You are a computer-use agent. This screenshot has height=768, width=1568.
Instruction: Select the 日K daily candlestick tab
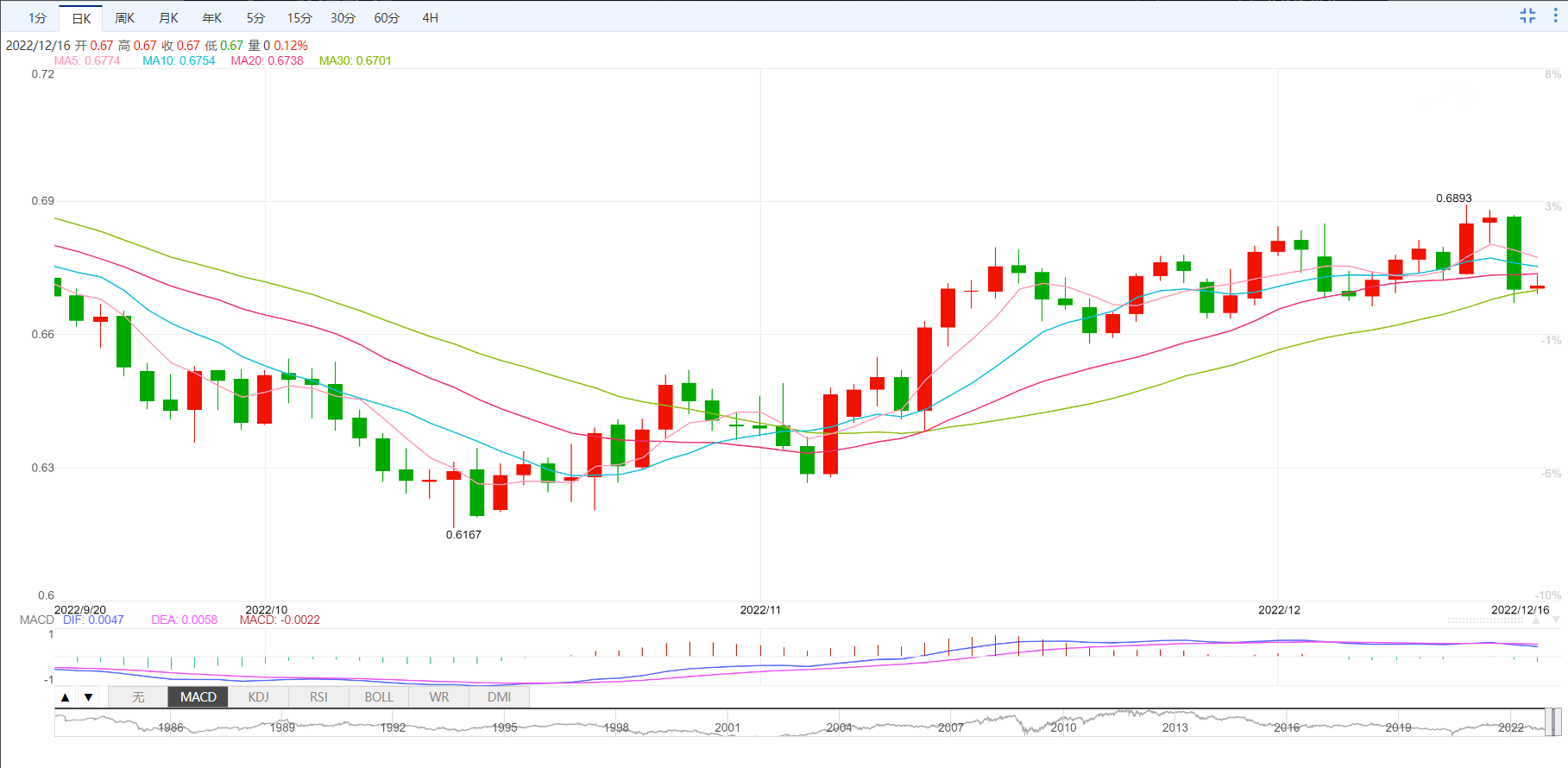coord(81,18)
